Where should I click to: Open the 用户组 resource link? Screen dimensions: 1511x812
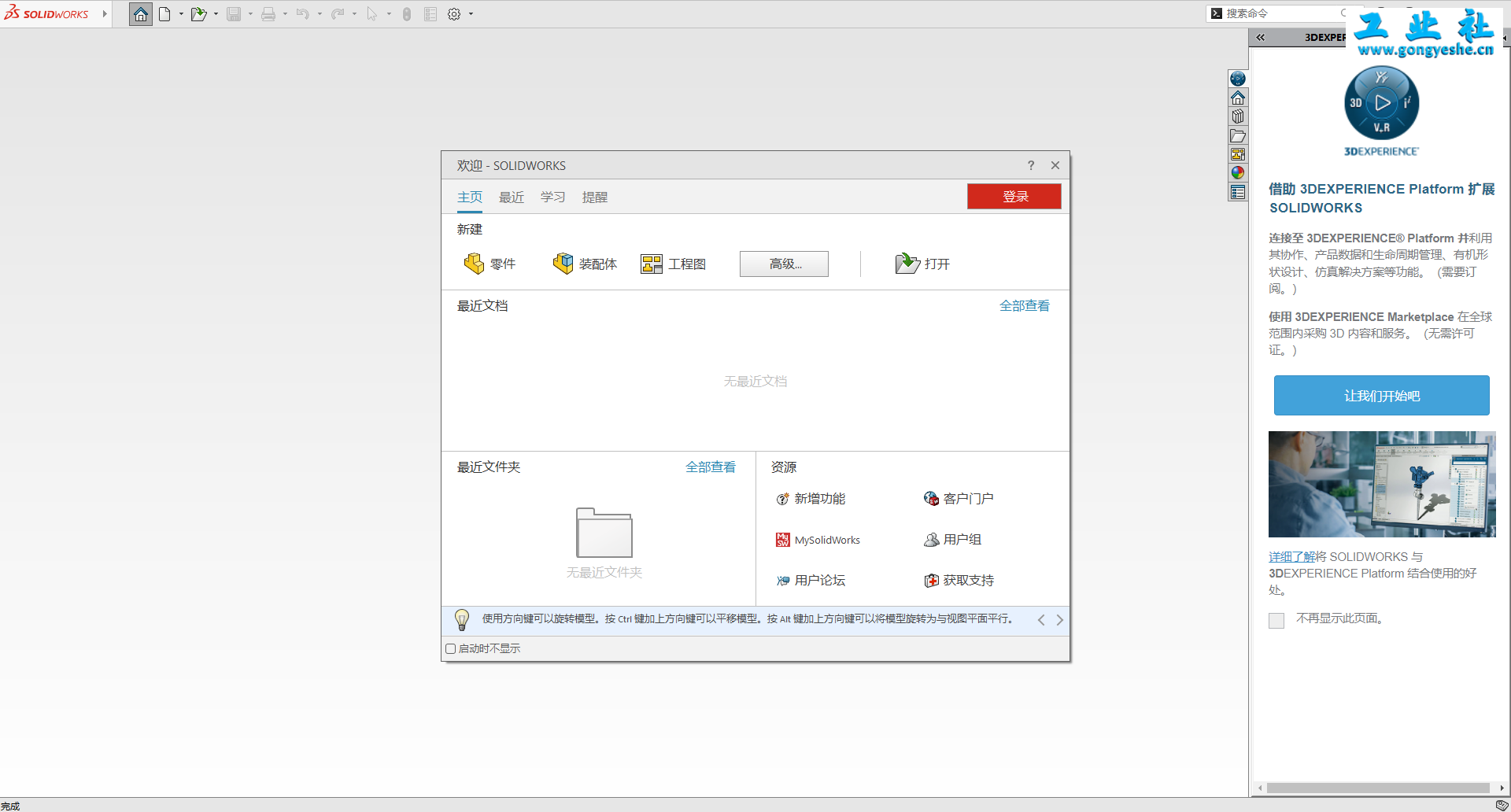[952, 540]
